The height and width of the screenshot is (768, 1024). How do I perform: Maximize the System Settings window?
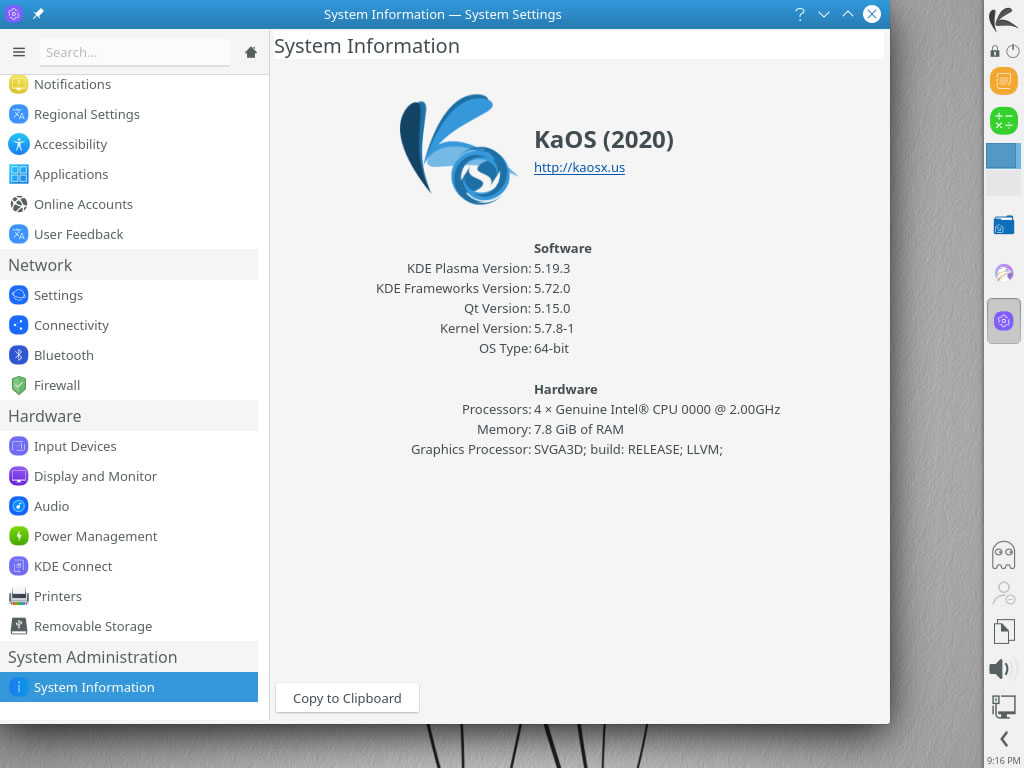click(848, 14)
